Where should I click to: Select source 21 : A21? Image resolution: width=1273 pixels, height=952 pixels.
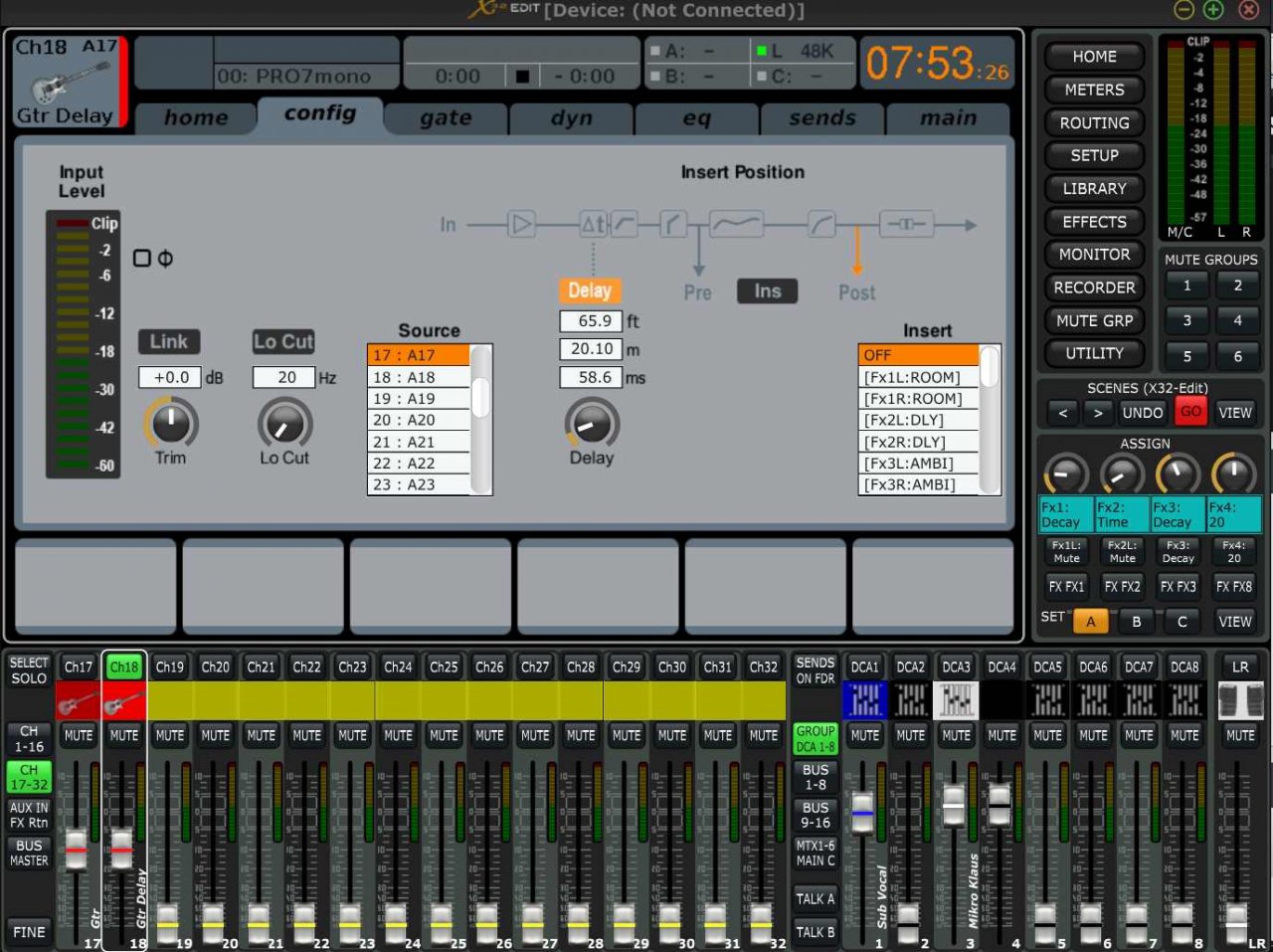(x=419, y=442)
